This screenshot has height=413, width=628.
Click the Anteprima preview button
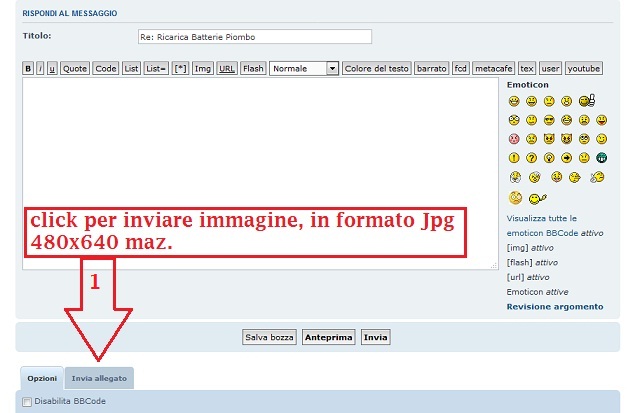click(x=328, y=337)
